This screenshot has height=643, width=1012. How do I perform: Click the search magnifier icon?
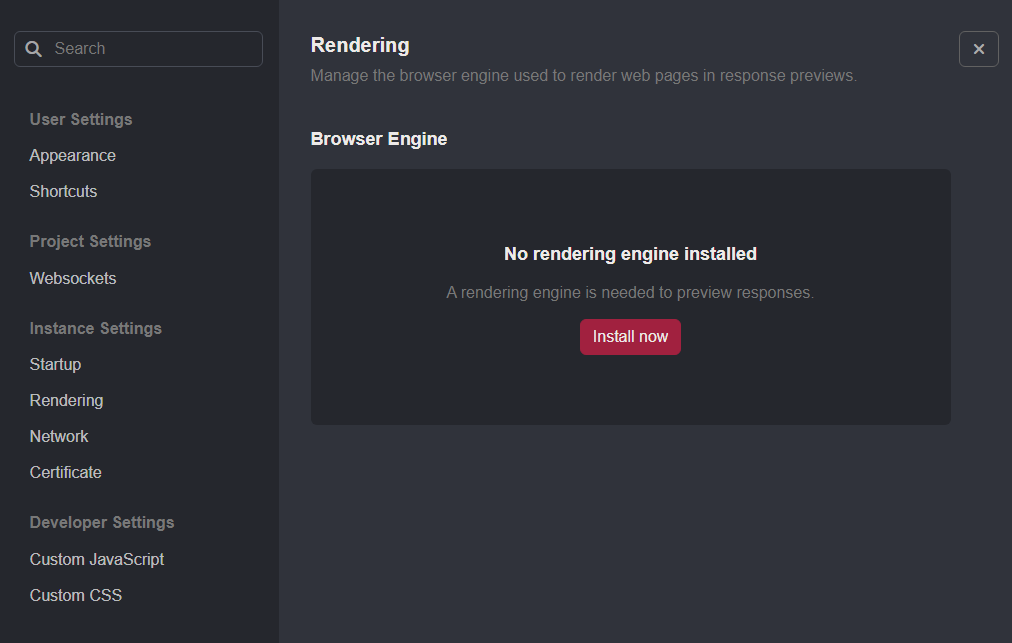[x=33, y=48]
